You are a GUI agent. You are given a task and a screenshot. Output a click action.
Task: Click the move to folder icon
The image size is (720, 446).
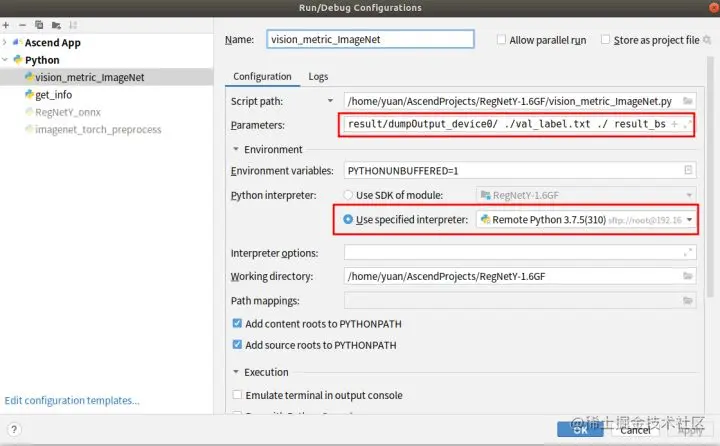56,25
